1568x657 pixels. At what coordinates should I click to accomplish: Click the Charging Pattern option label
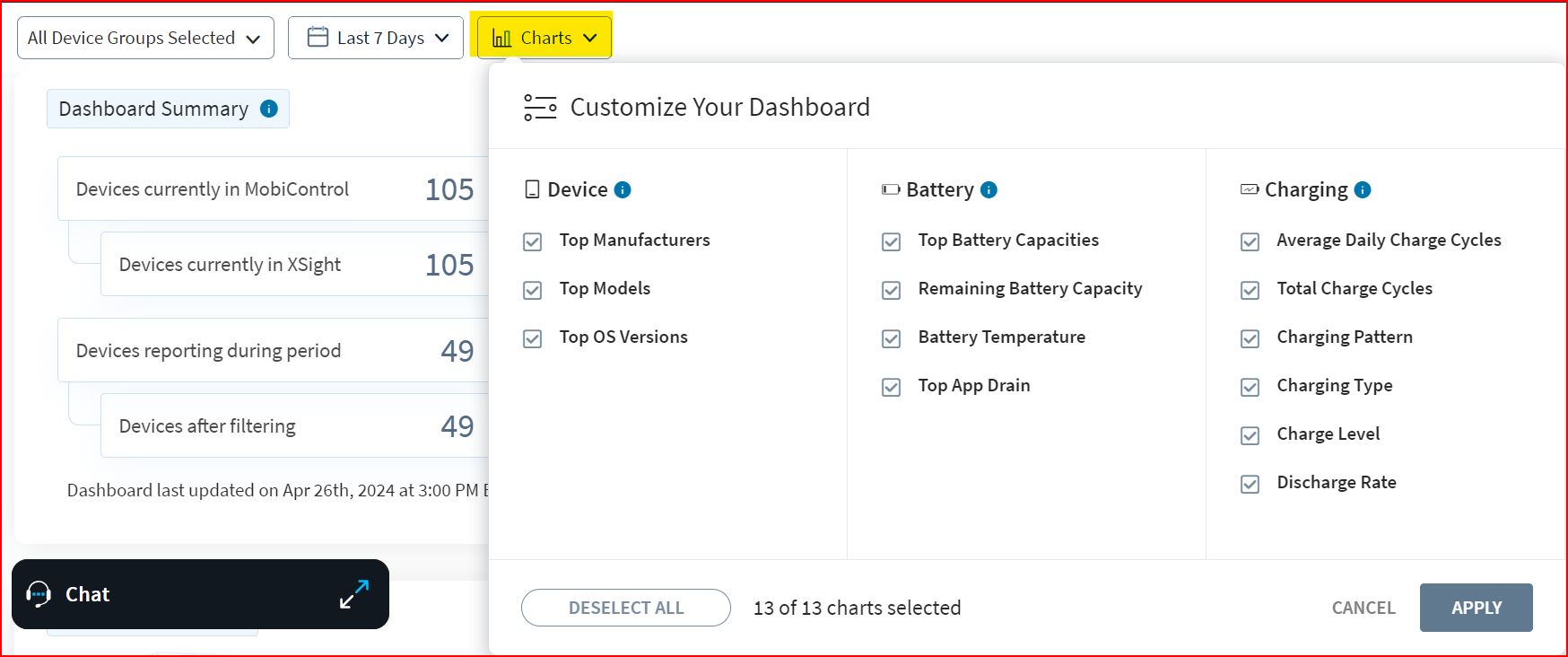coord(1344,337)
